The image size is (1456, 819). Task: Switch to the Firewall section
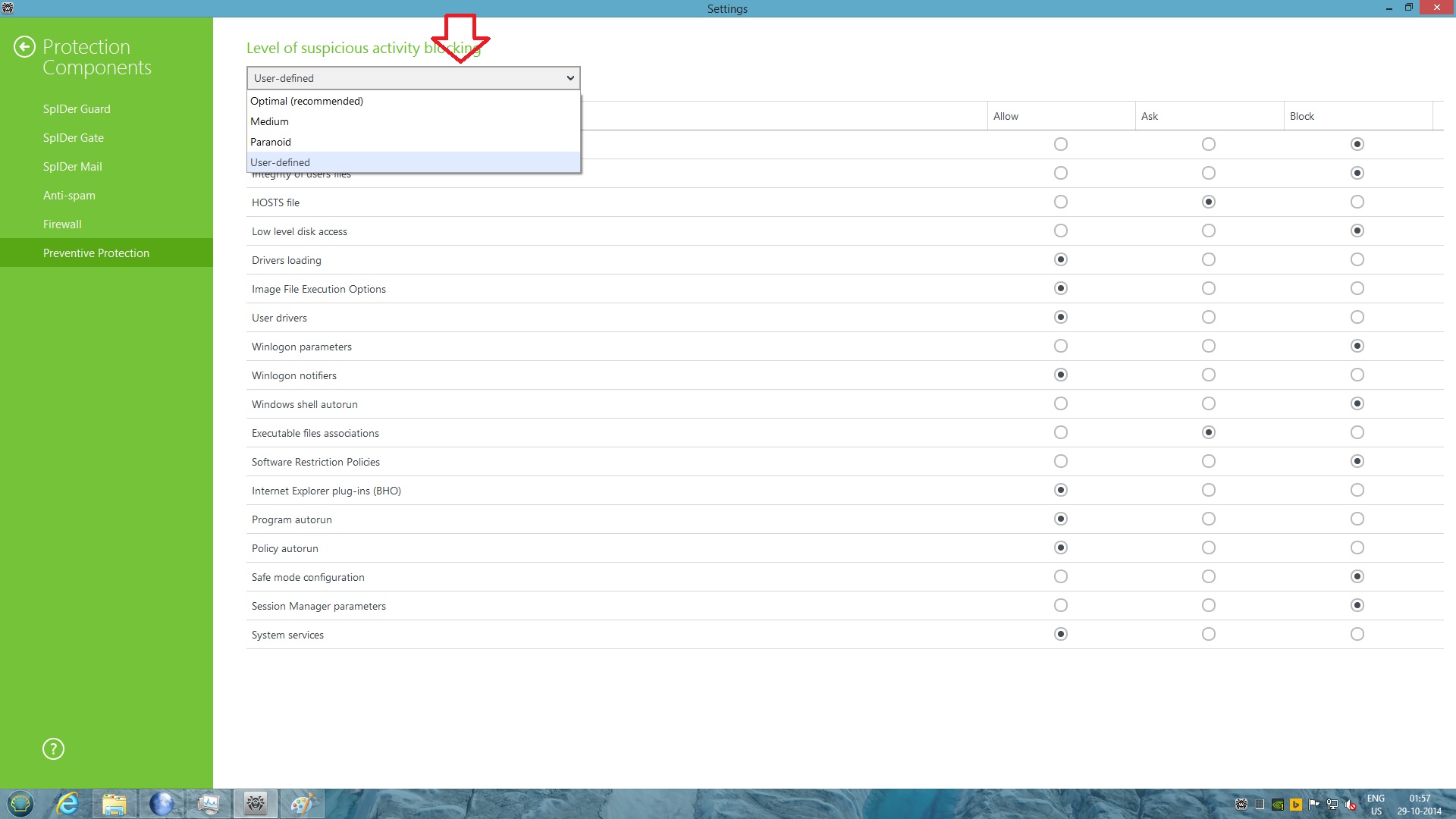(62, 224)
